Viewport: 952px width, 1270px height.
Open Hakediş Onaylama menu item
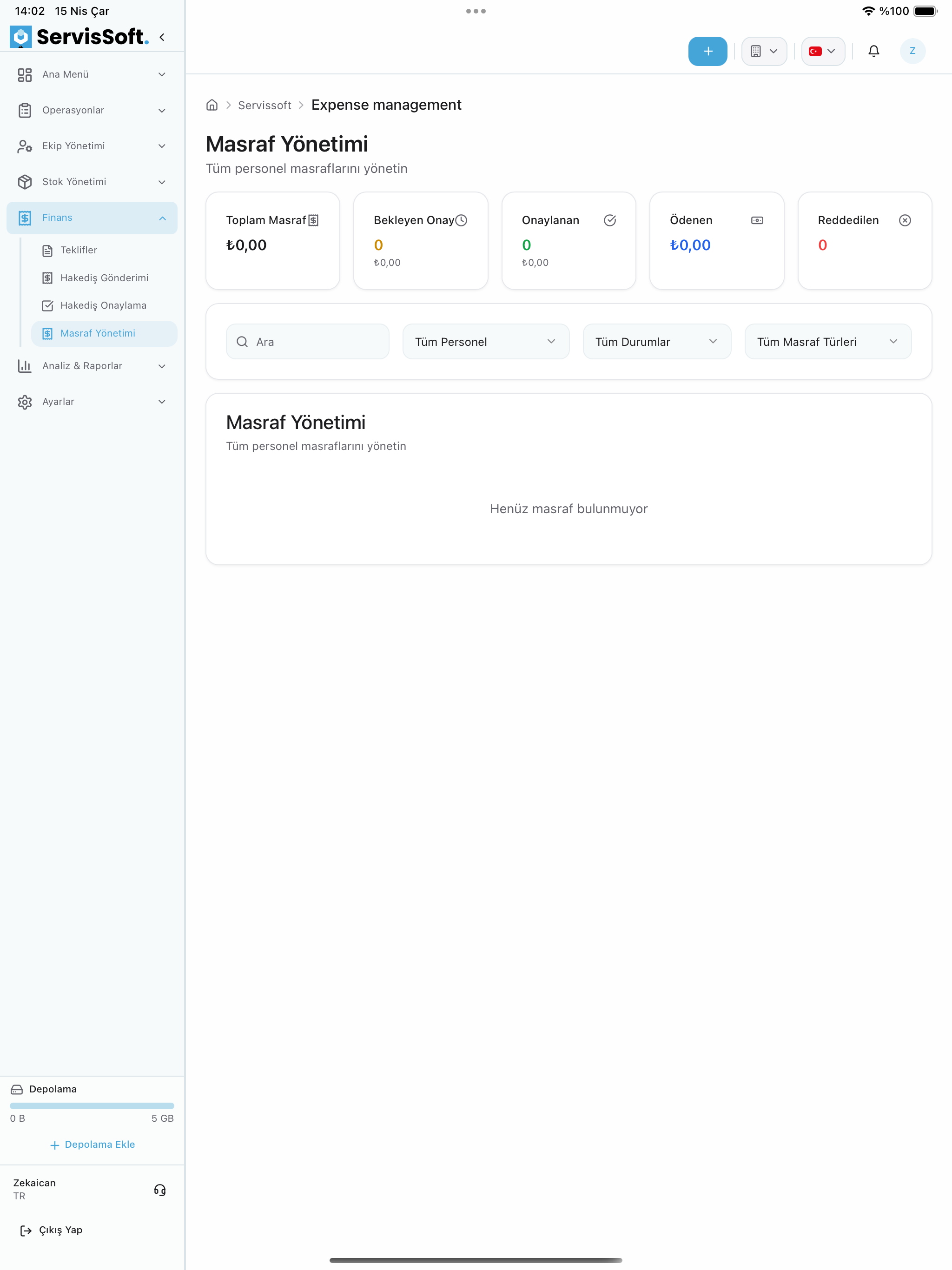pyautogui.click(x=104, y=305)
